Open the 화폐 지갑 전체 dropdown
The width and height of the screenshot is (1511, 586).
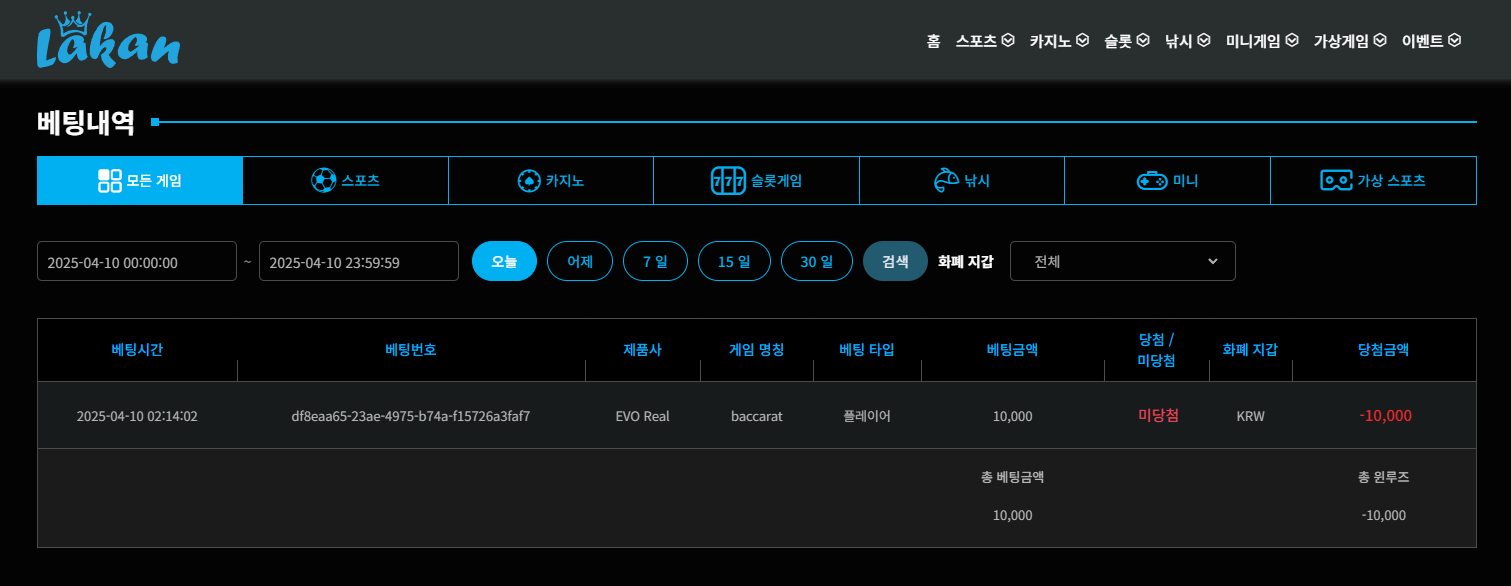click(1122, 261)
